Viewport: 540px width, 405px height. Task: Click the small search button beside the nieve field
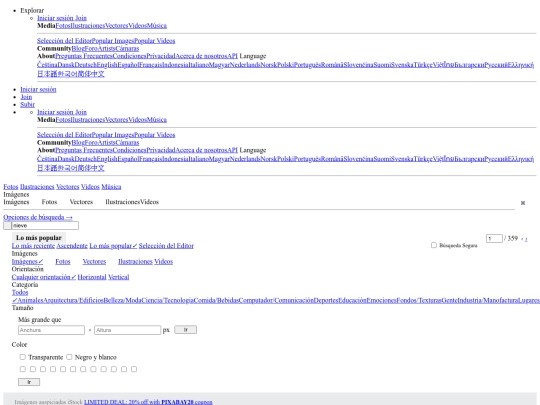(7, 226)
